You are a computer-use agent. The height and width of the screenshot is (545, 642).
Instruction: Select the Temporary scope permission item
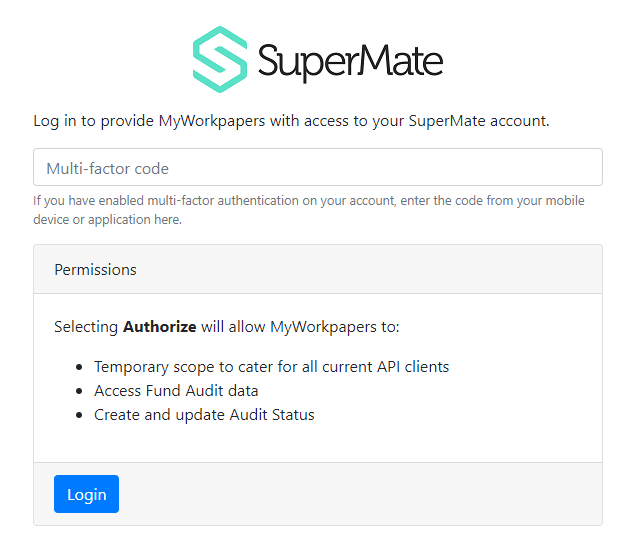(x=272, y=367)
